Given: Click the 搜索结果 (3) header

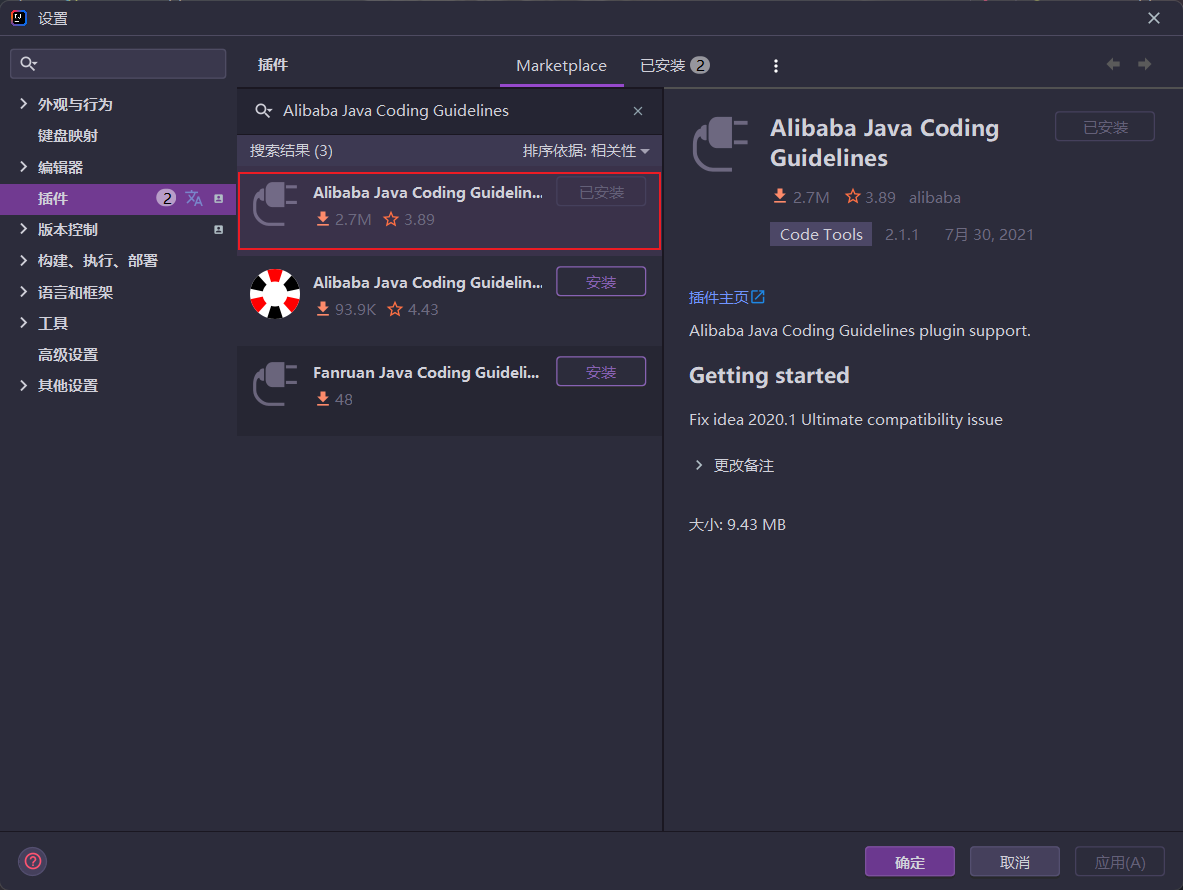Looking at the screenshot, I should coord(291,151).
